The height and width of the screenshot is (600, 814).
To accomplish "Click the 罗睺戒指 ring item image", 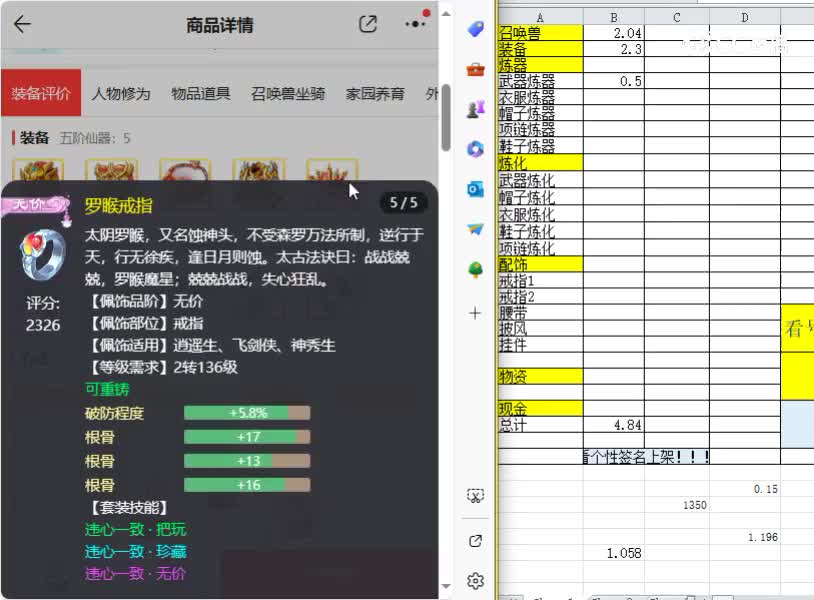I will click(x=43, y=254).
